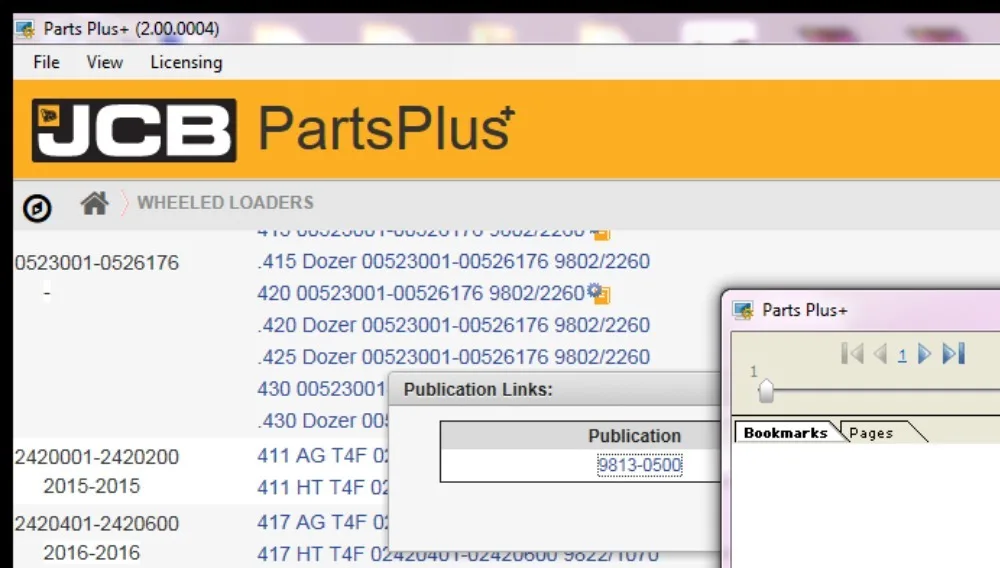Go to the Home icon
This screenshot has height=568, width=1000.
tap(94, 203)
